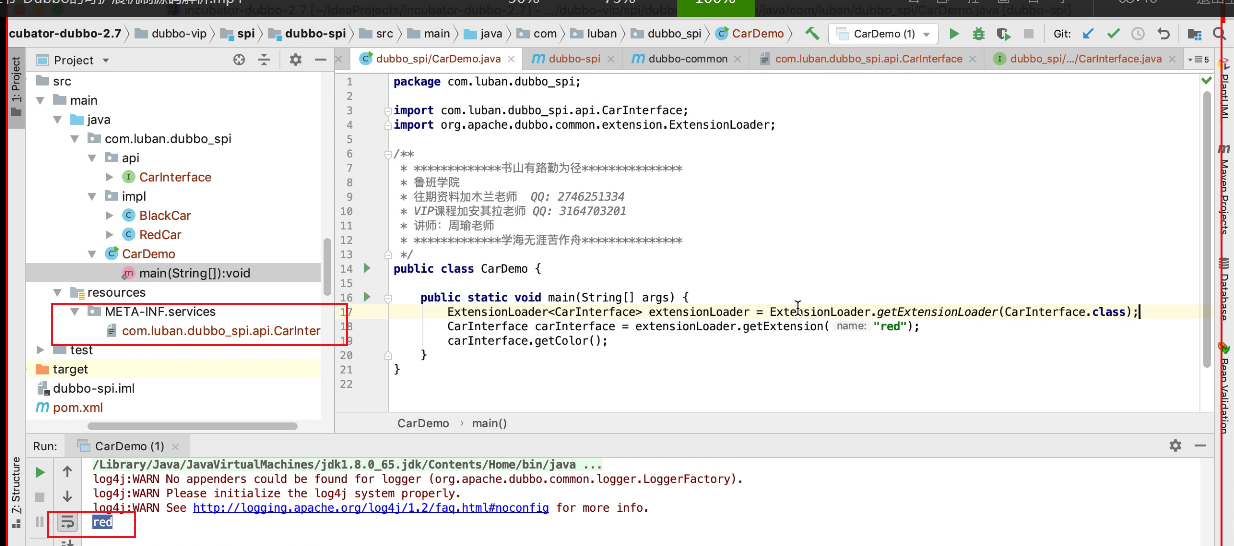Collapse the resources folder arrow

(58, 293)
